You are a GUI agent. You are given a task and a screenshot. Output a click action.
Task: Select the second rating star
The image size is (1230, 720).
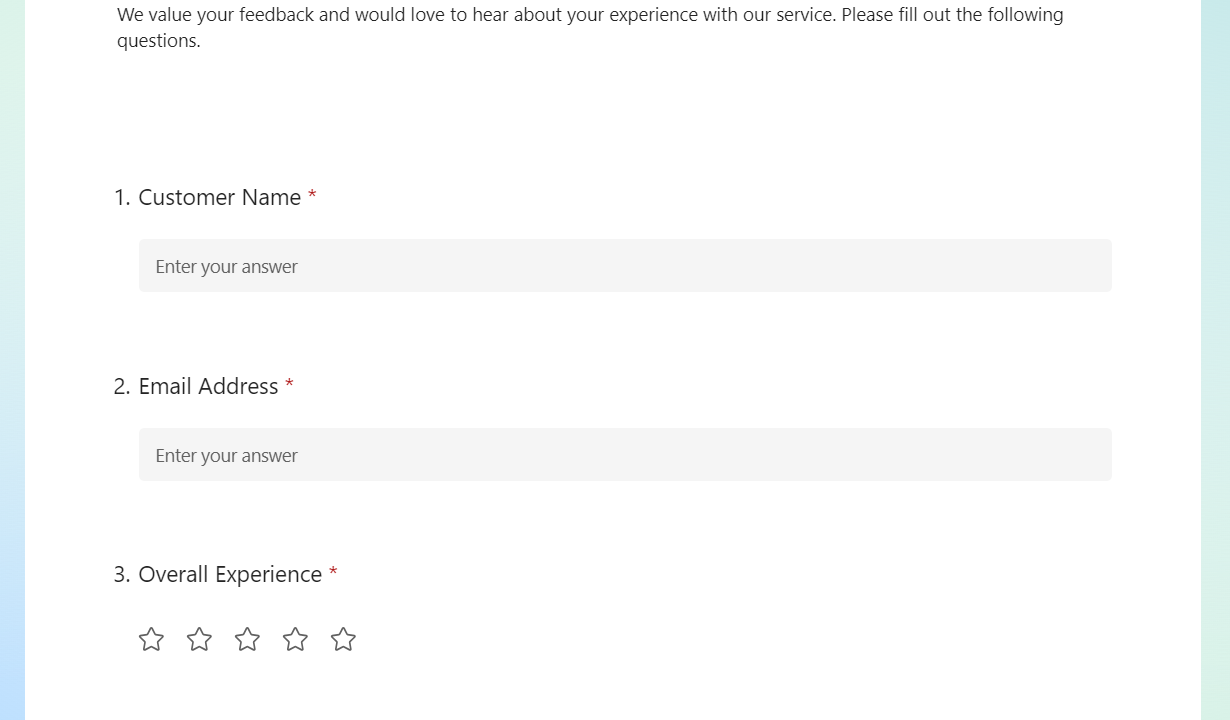(199, 639)
